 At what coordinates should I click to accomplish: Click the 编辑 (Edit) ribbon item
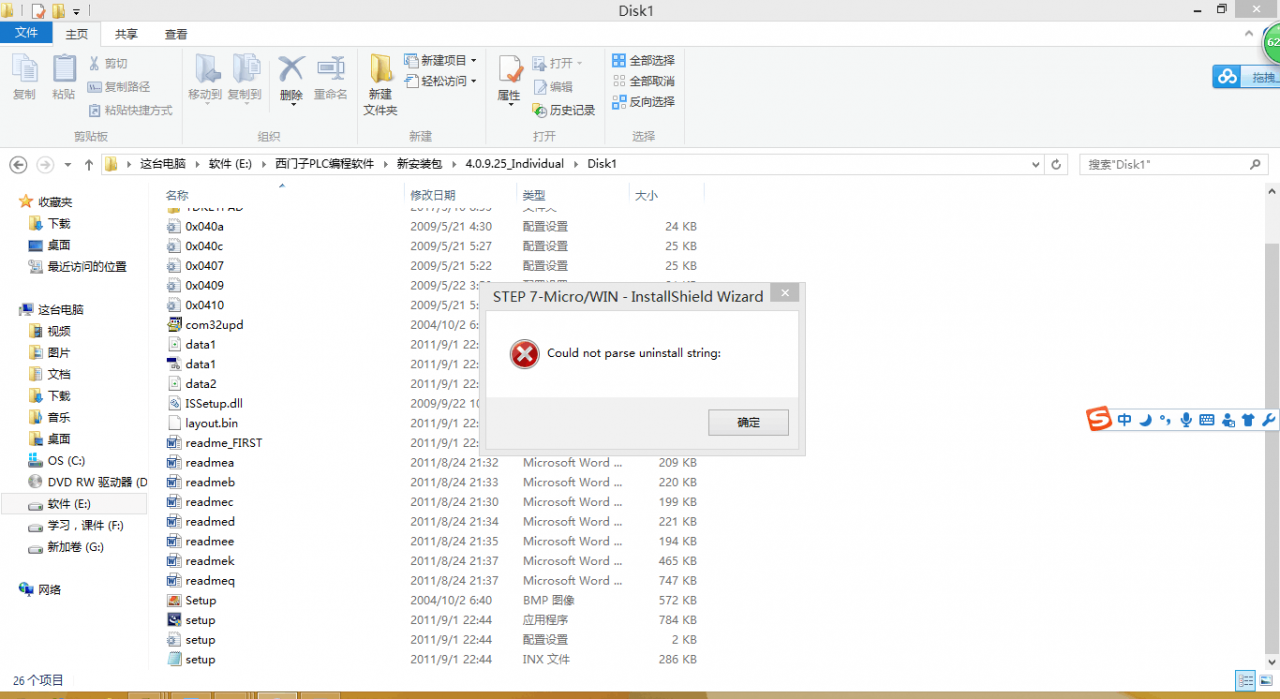pos(553,87)
